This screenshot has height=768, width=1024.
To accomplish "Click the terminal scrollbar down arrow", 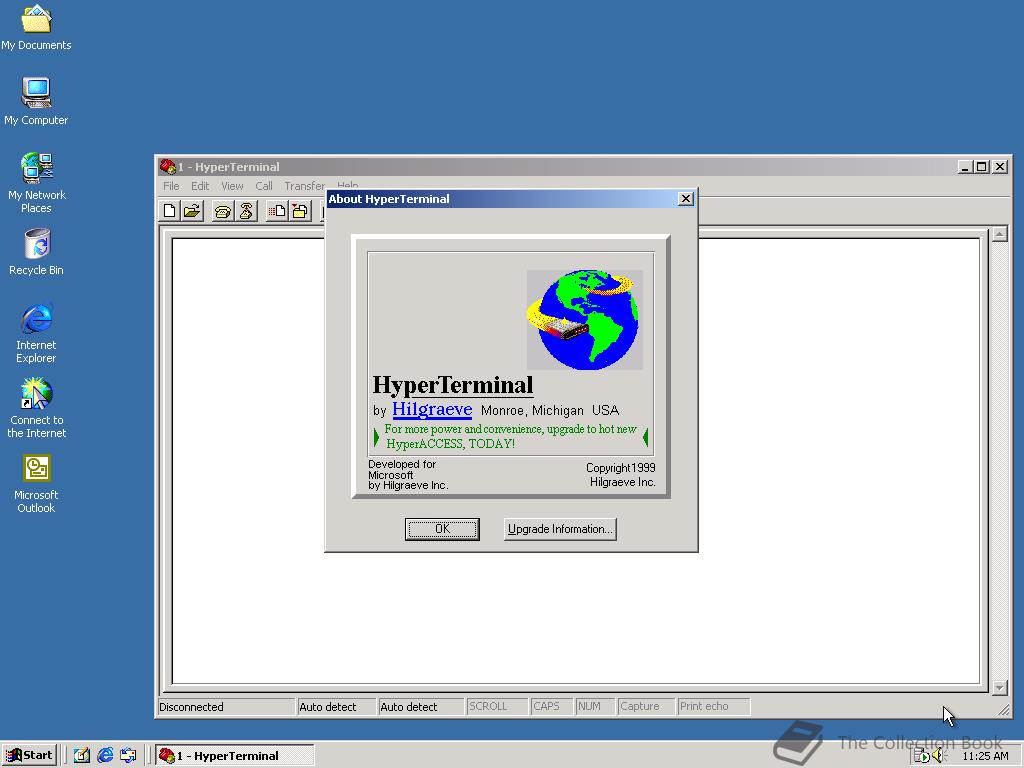I will [x=999, y=688].
